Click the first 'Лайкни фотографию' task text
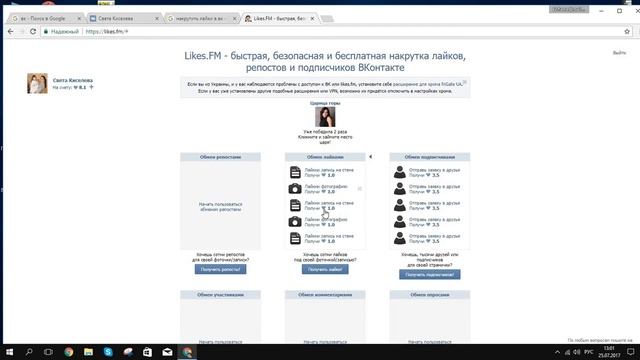This screenshot has height=360, width=640. point(326,186)
